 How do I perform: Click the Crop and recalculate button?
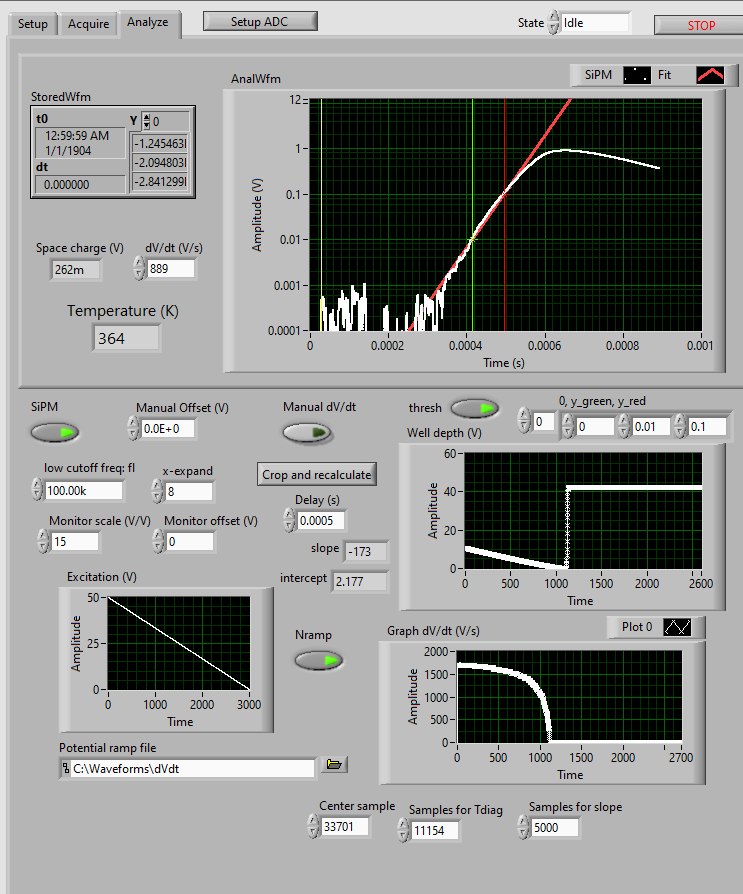pos(317,474)
